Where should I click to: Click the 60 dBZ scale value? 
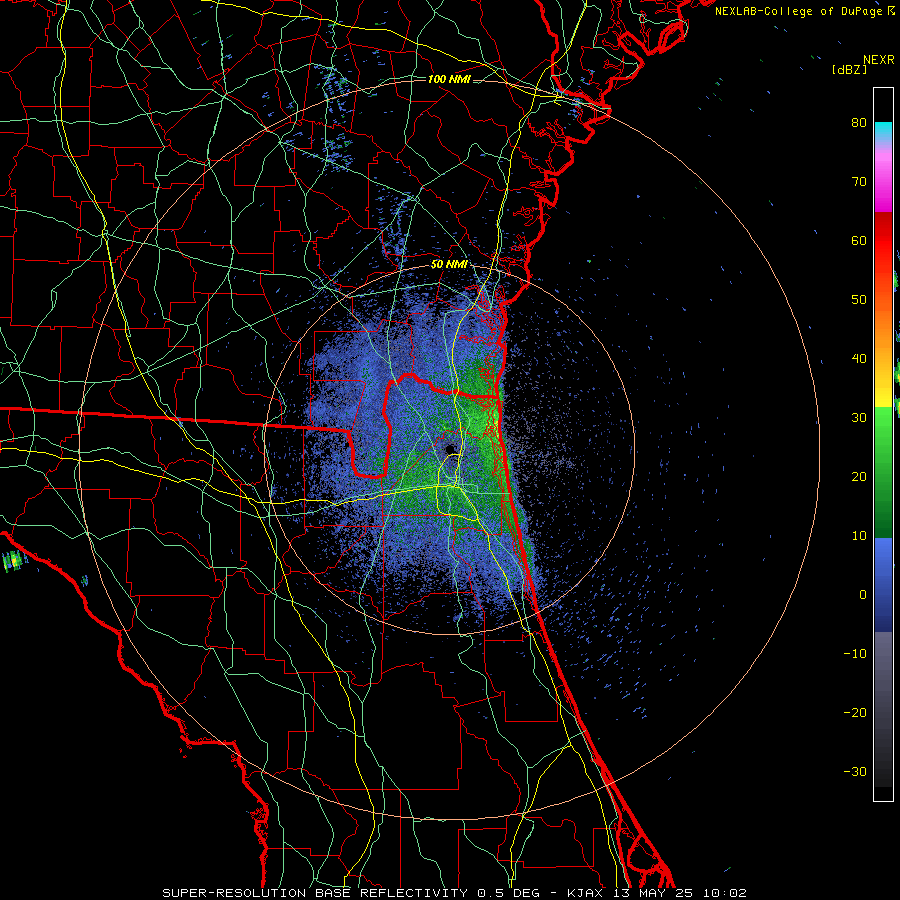coord(859,241)
